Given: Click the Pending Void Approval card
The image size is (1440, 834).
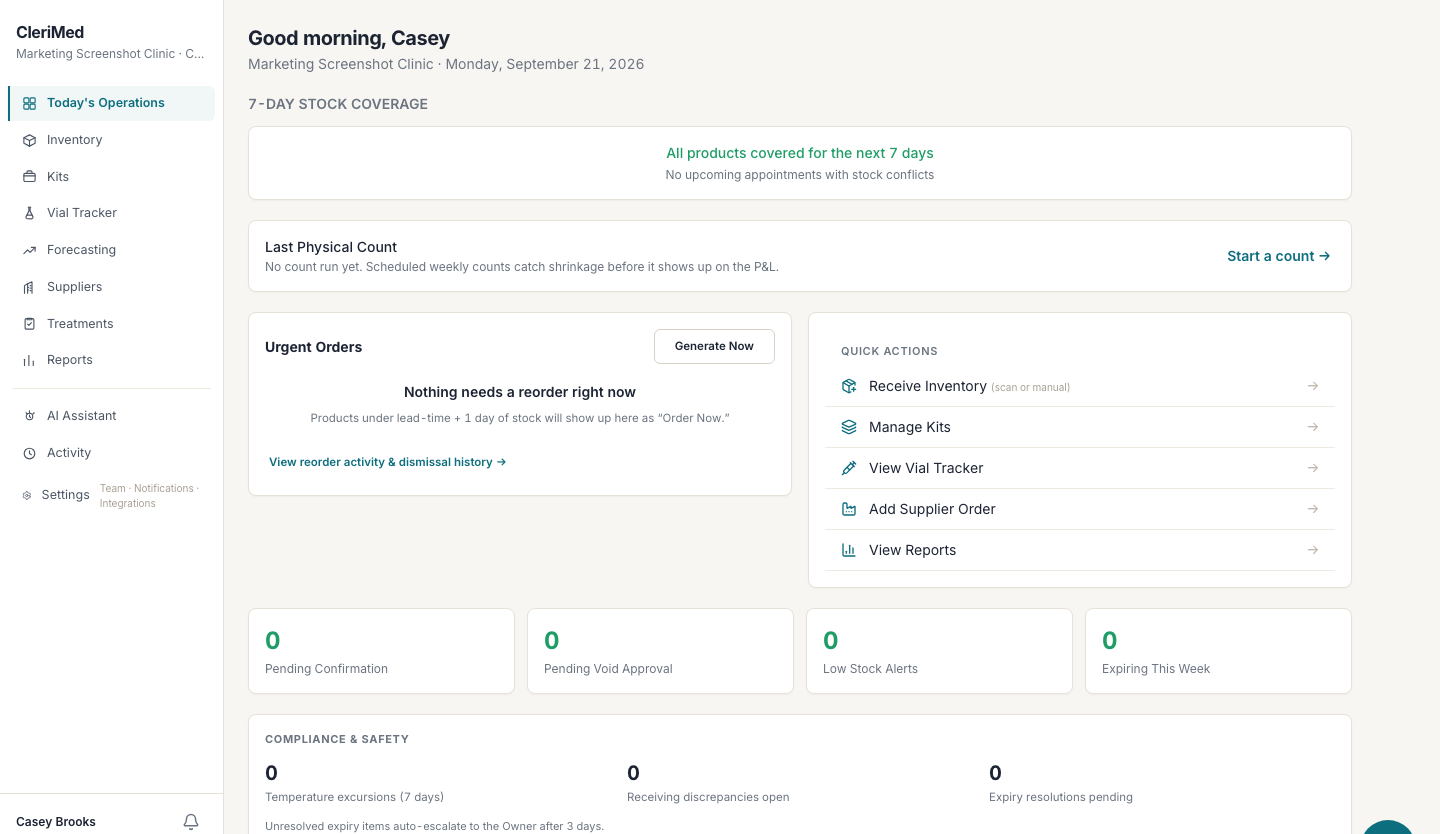Looking at the screenshot, I should click(x=660, y=651).
